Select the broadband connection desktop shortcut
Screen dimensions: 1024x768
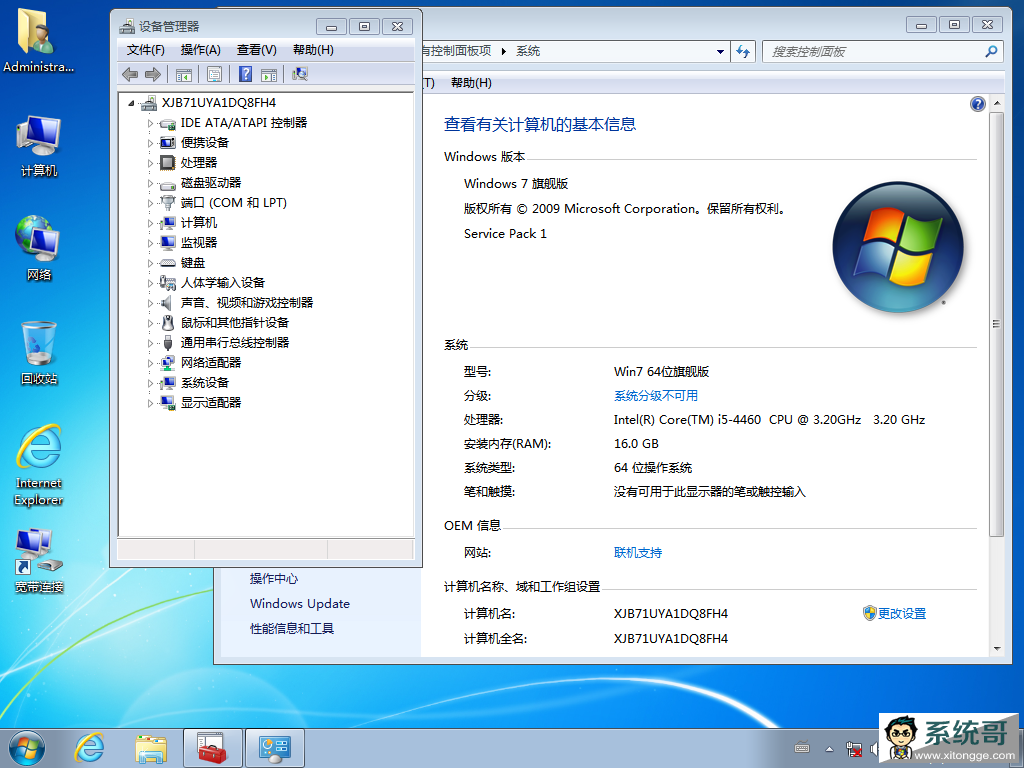click(39, 560)
